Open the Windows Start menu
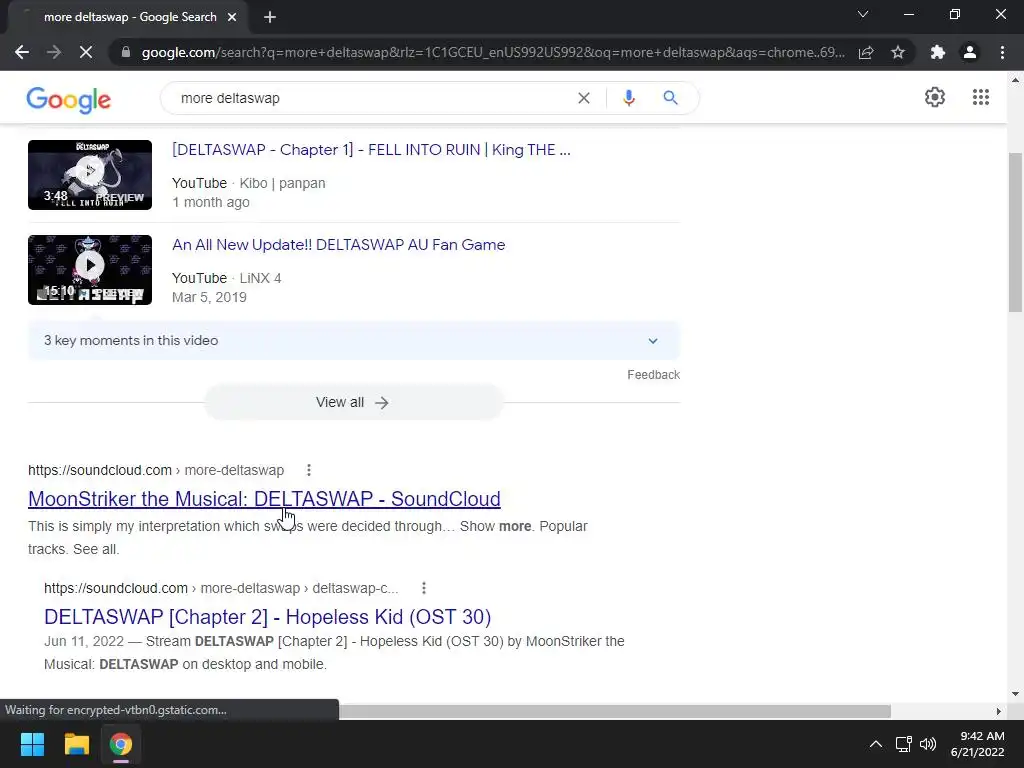1024x768 pixels. click(x=32, y=744)
